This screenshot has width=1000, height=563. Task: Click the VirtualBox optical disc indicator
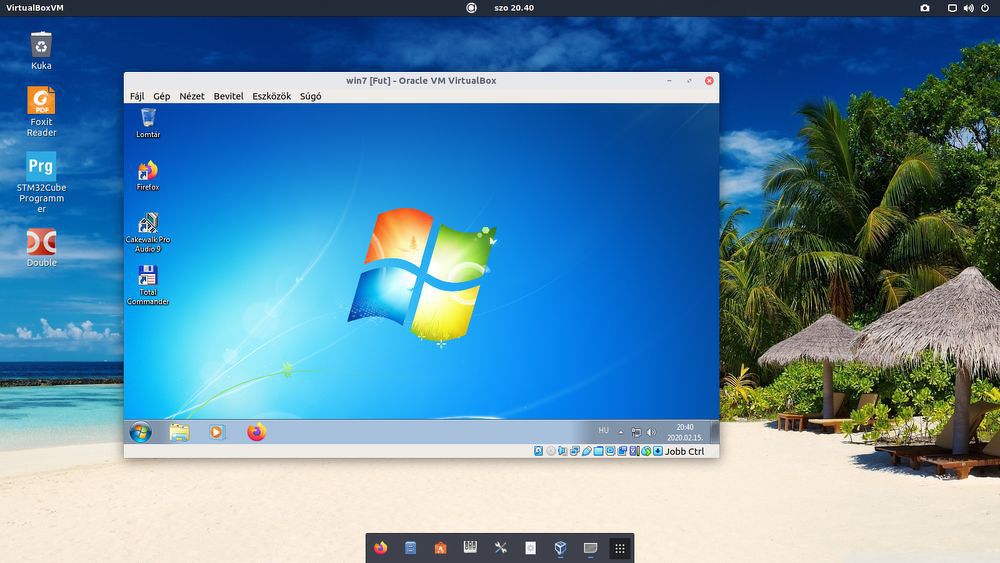click(550, 451)
